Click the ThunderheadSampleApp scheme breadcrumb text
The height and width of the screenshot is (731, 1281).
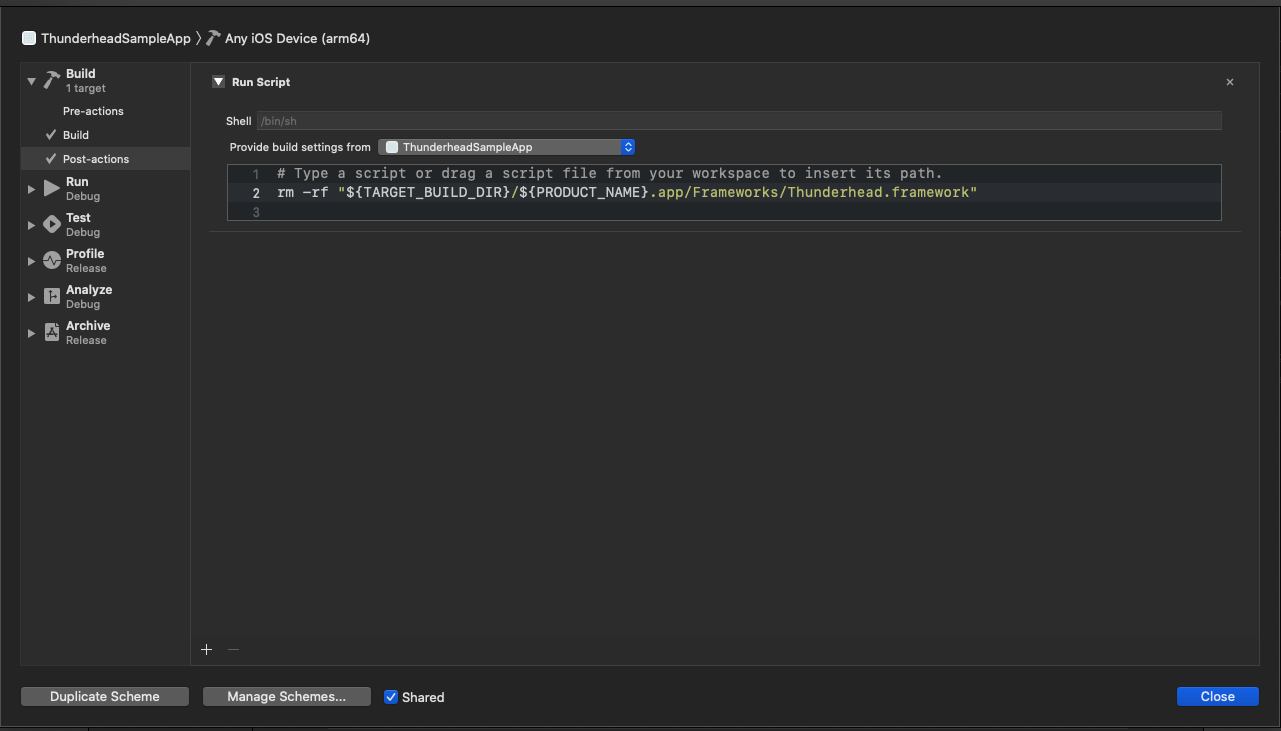tap(116, 39)
